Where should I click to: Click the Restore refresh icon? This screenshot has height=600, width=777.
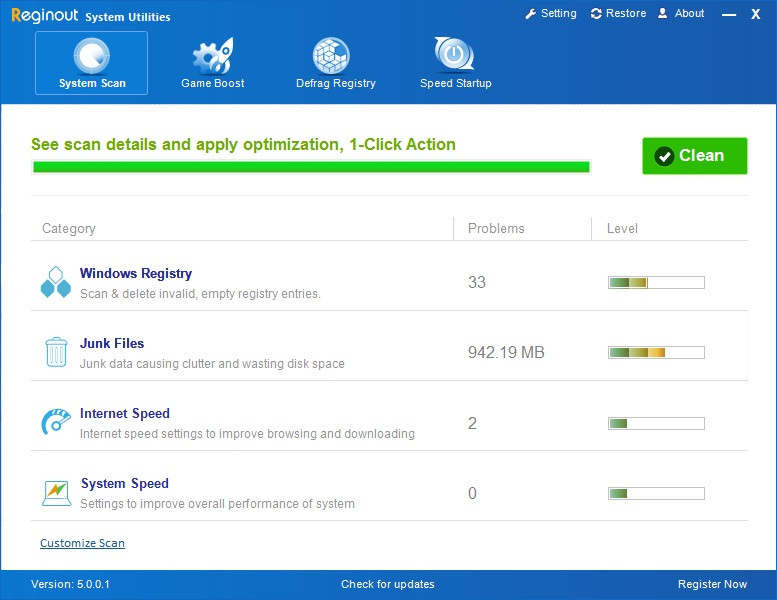coord(596,14)
